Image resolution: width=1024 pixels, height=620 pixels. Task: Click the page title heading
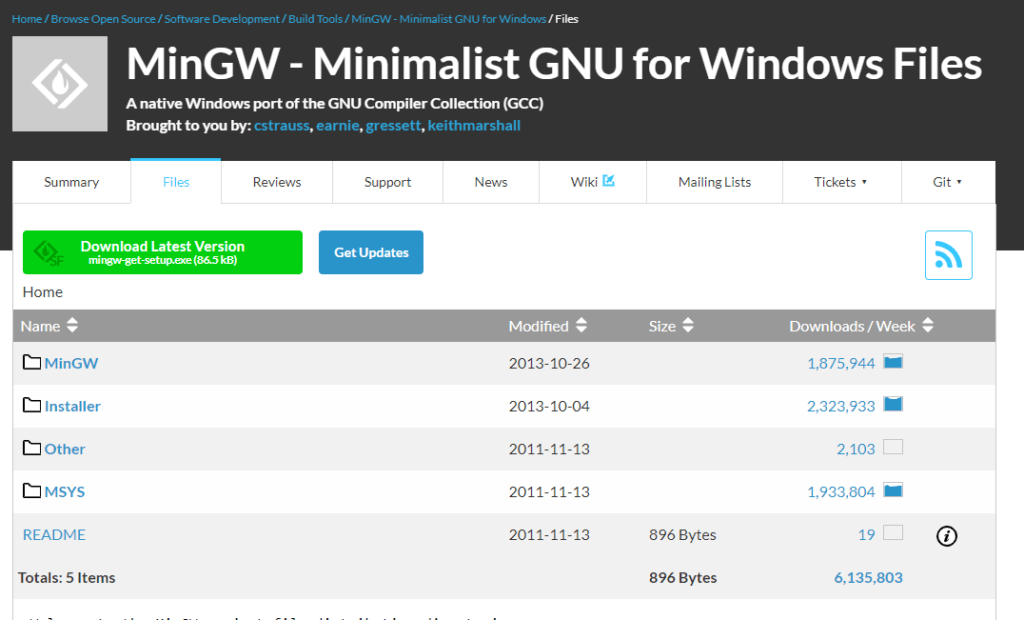[554, 63]
